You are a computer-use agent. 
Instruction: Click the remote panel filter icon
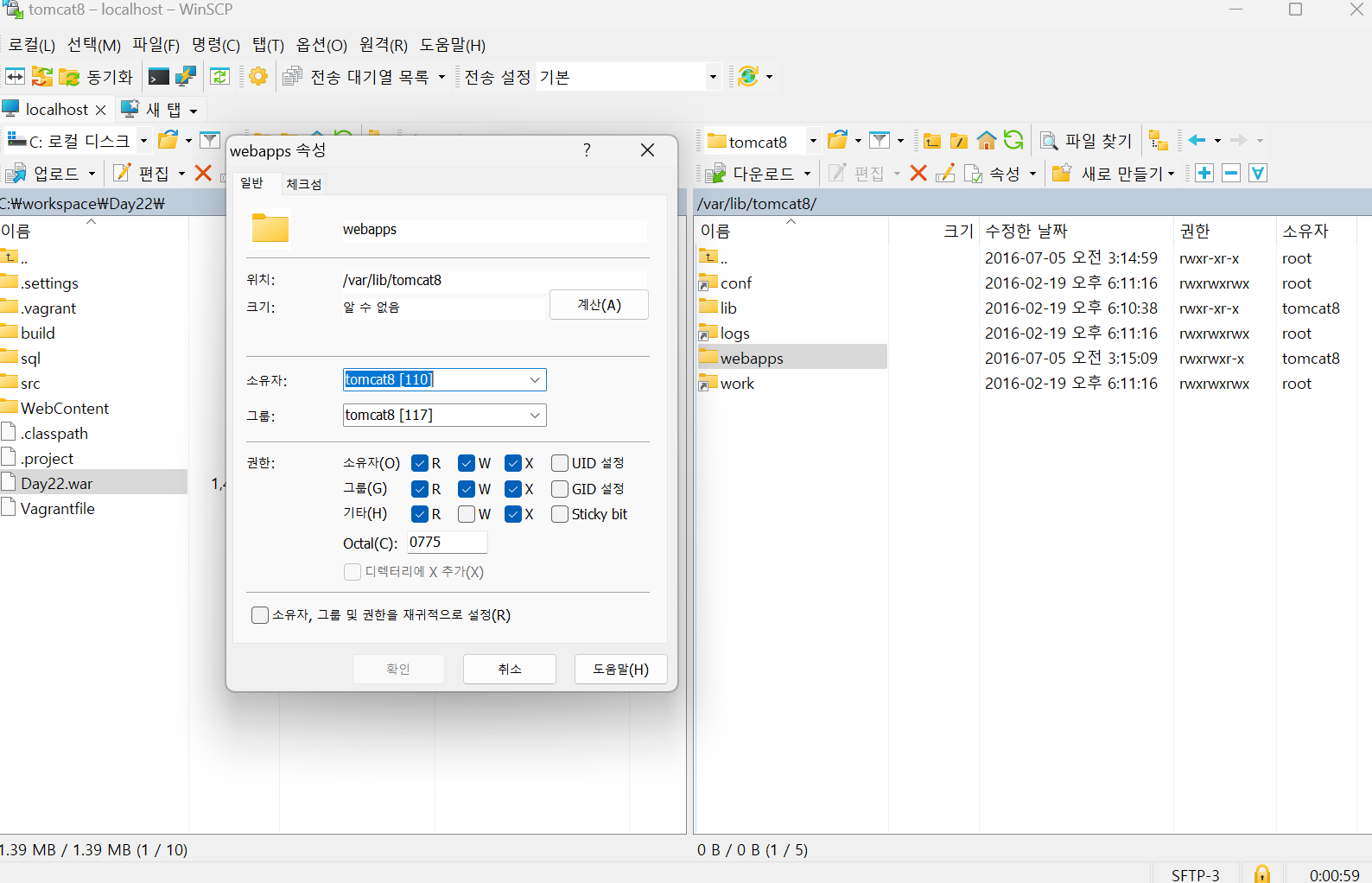[879, 140]
